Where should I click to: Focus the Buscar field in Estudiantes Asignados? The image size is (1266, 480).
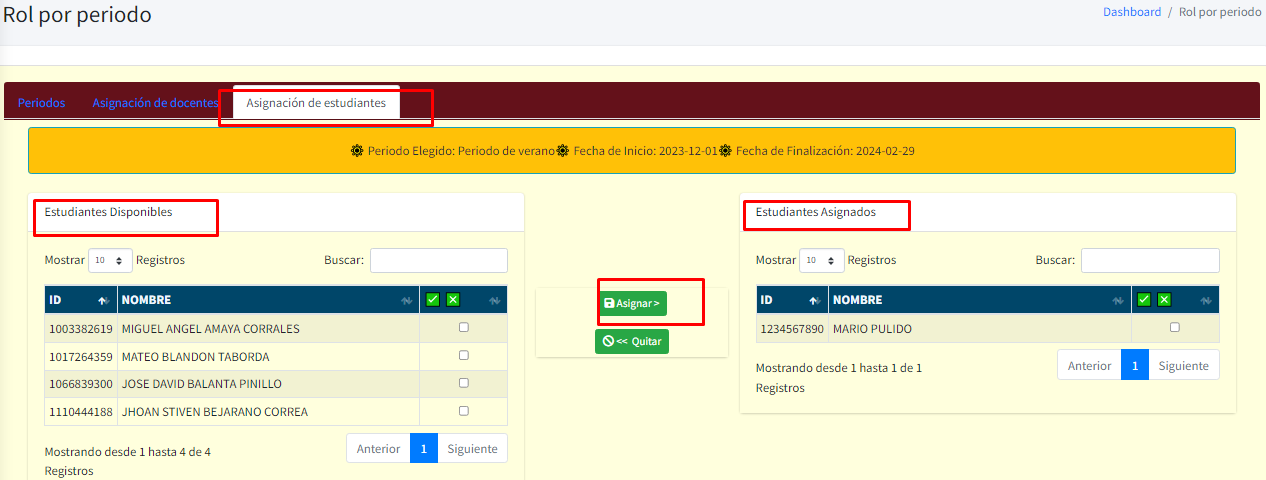point(1150,260)
